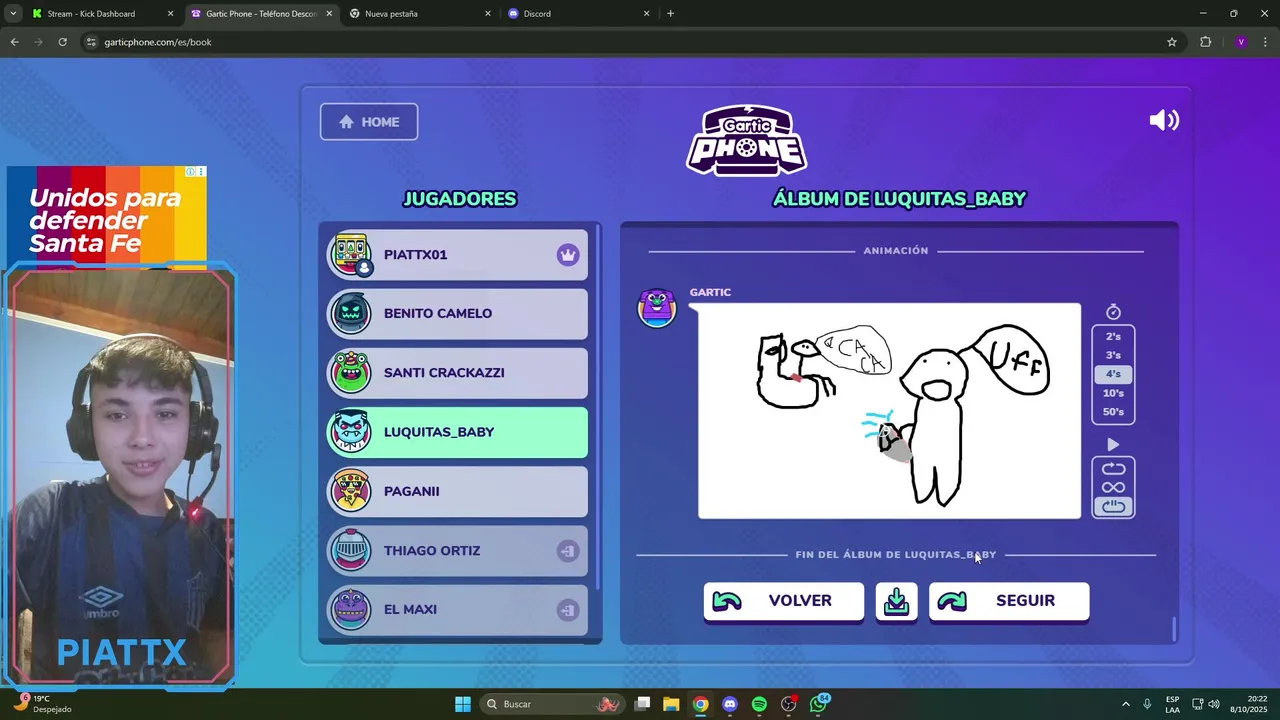Viewport: 1280px width, 720px height.
Task: Set animation speed to 50's
Action: tap(1113, 412)
